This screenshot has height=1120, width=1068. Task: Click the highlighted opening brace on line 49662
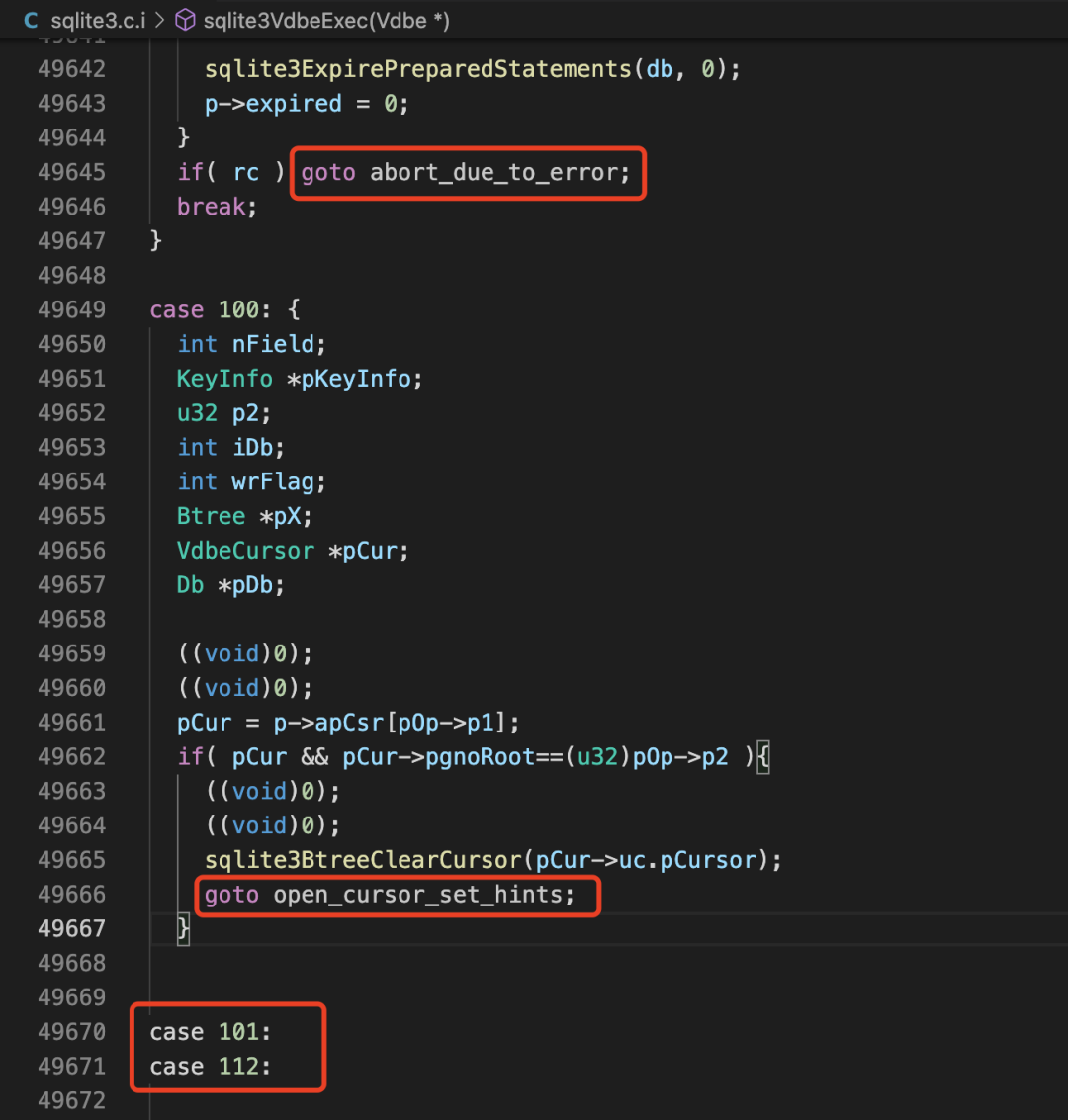click(763, 756)
